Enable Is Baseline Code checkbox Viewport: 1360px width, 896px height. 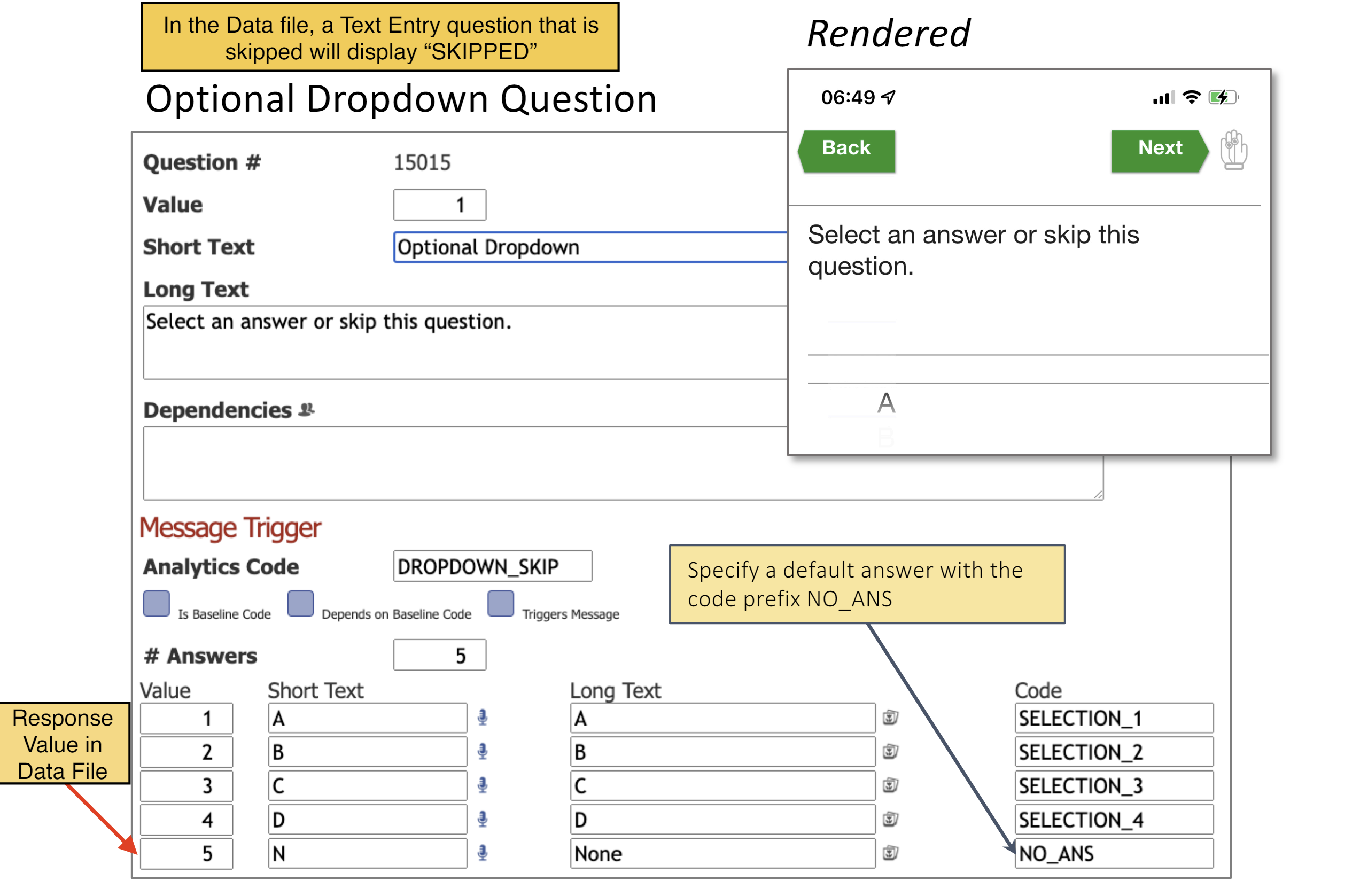(x=156, y=604)
